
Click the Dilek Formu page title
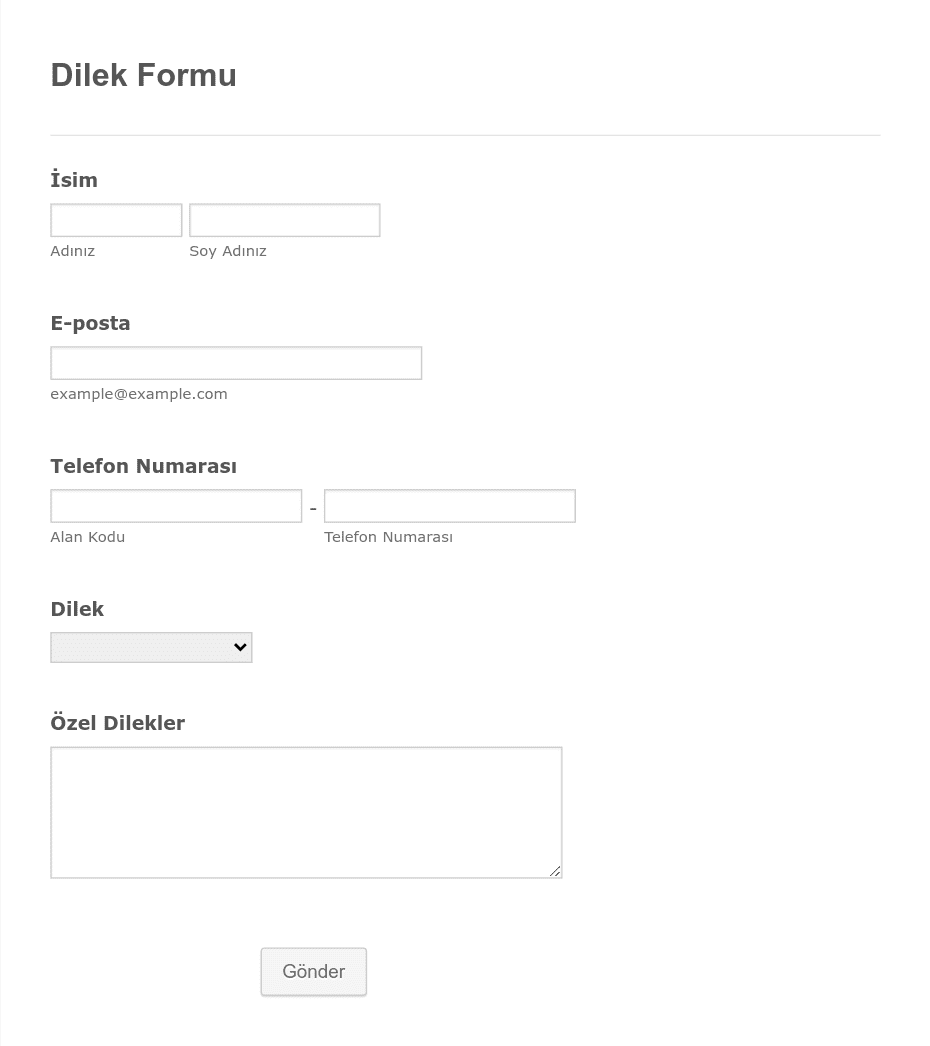143,75
